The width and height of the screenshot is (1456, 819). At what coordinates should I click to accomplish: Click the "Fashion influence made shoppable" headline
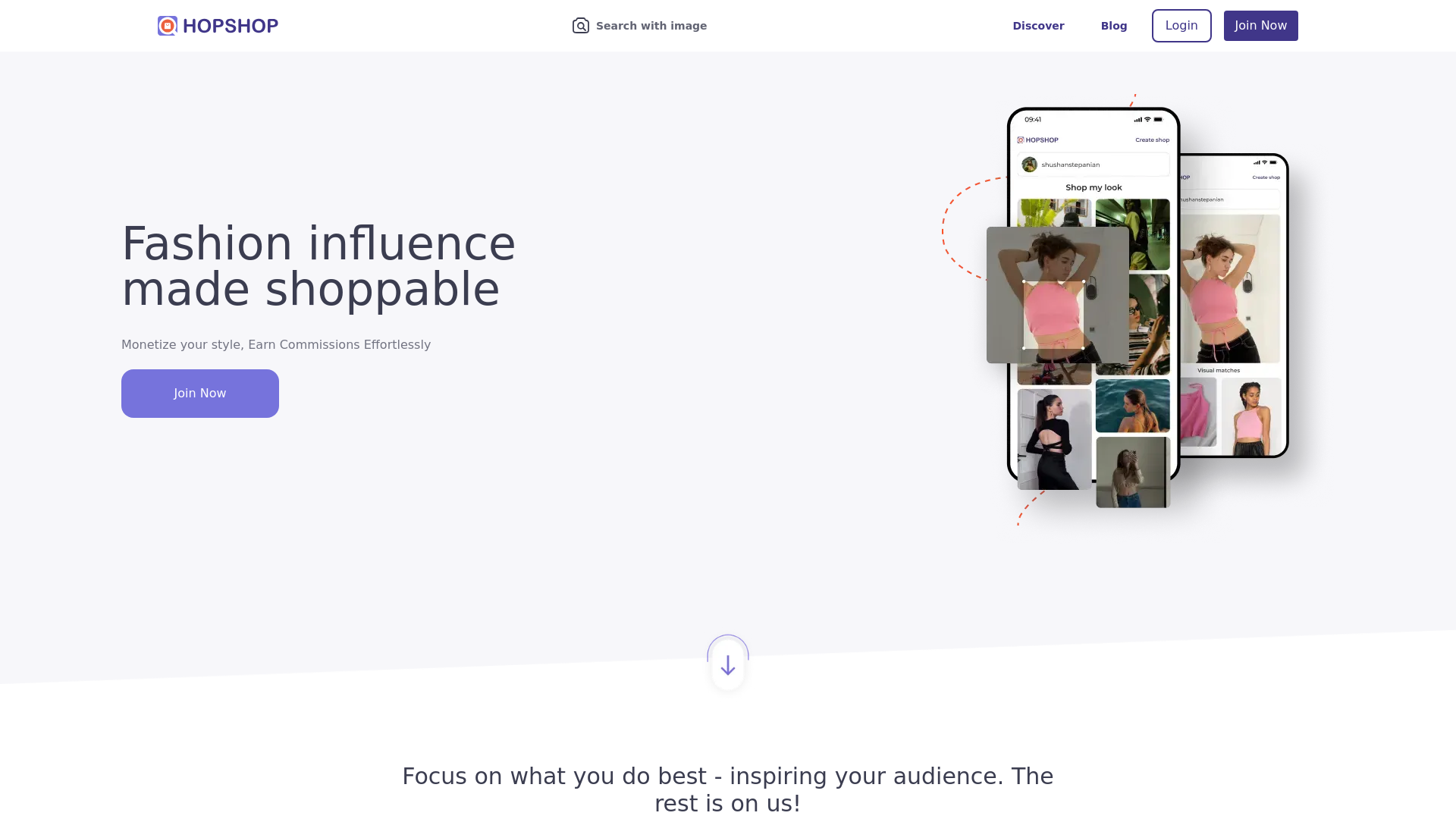(x=318, y=266)
